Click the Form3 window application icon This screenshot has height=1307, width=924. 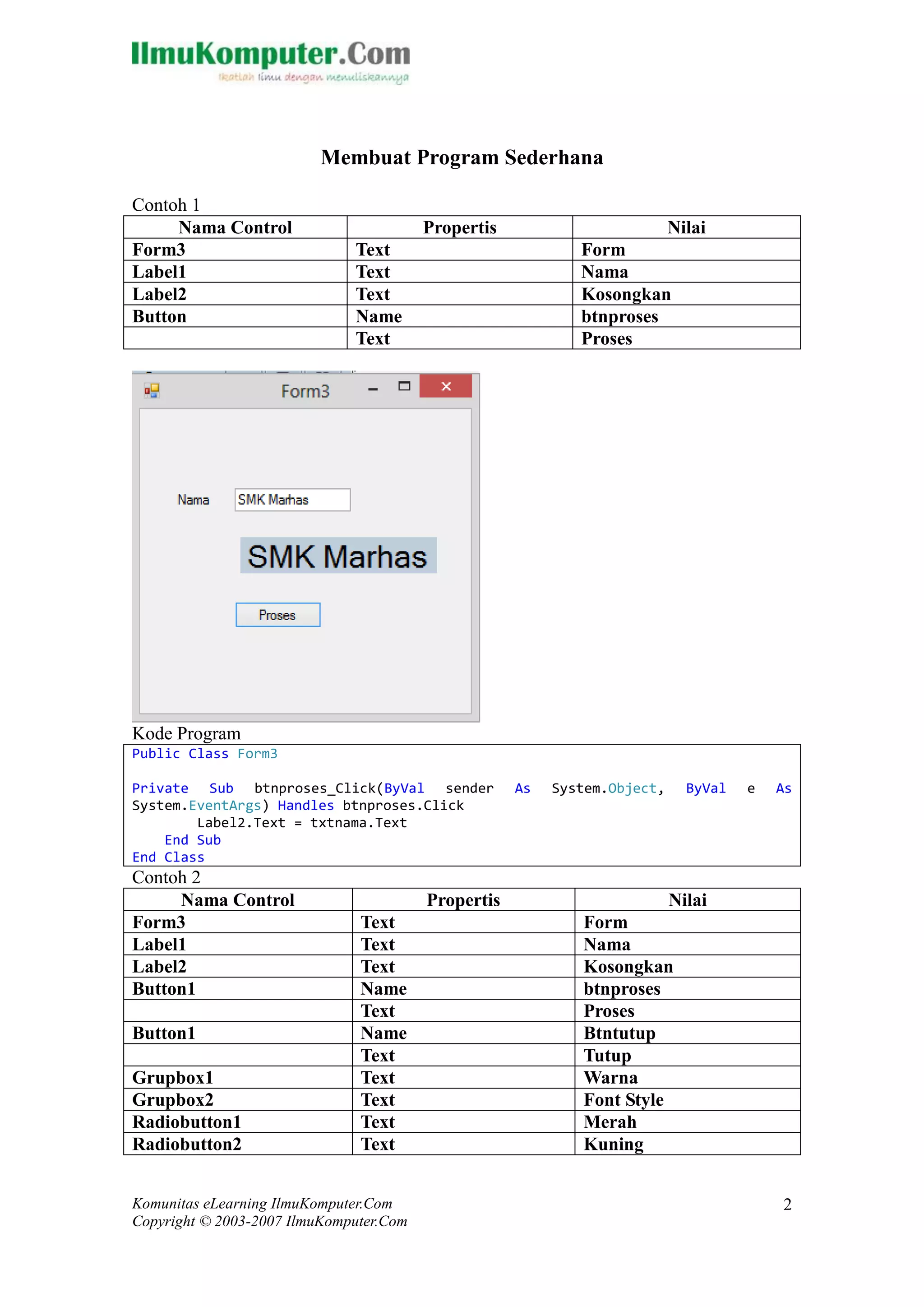coord(151,390)
